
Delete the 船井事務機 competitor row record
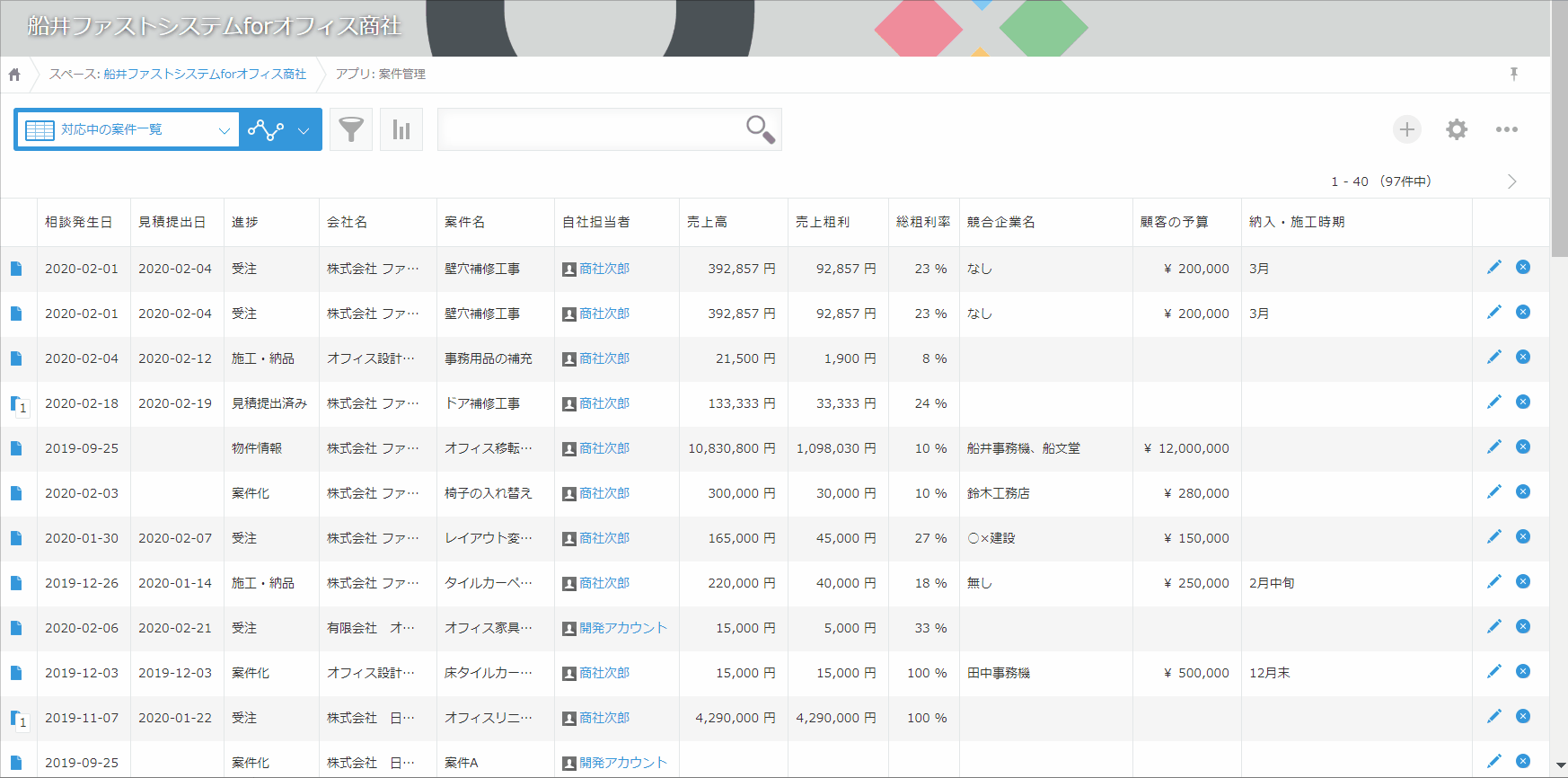[1523, 446]
